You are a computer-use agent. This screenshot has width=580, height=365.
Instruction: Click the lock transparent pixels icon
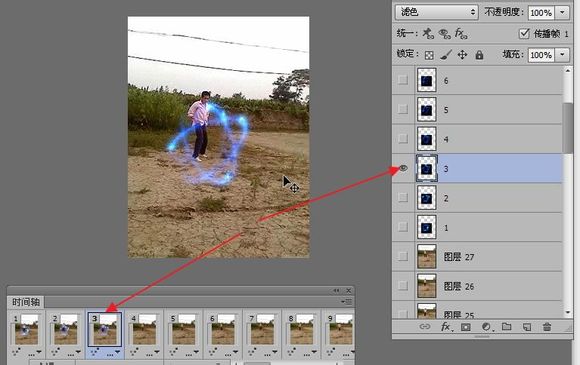point(429,55)
